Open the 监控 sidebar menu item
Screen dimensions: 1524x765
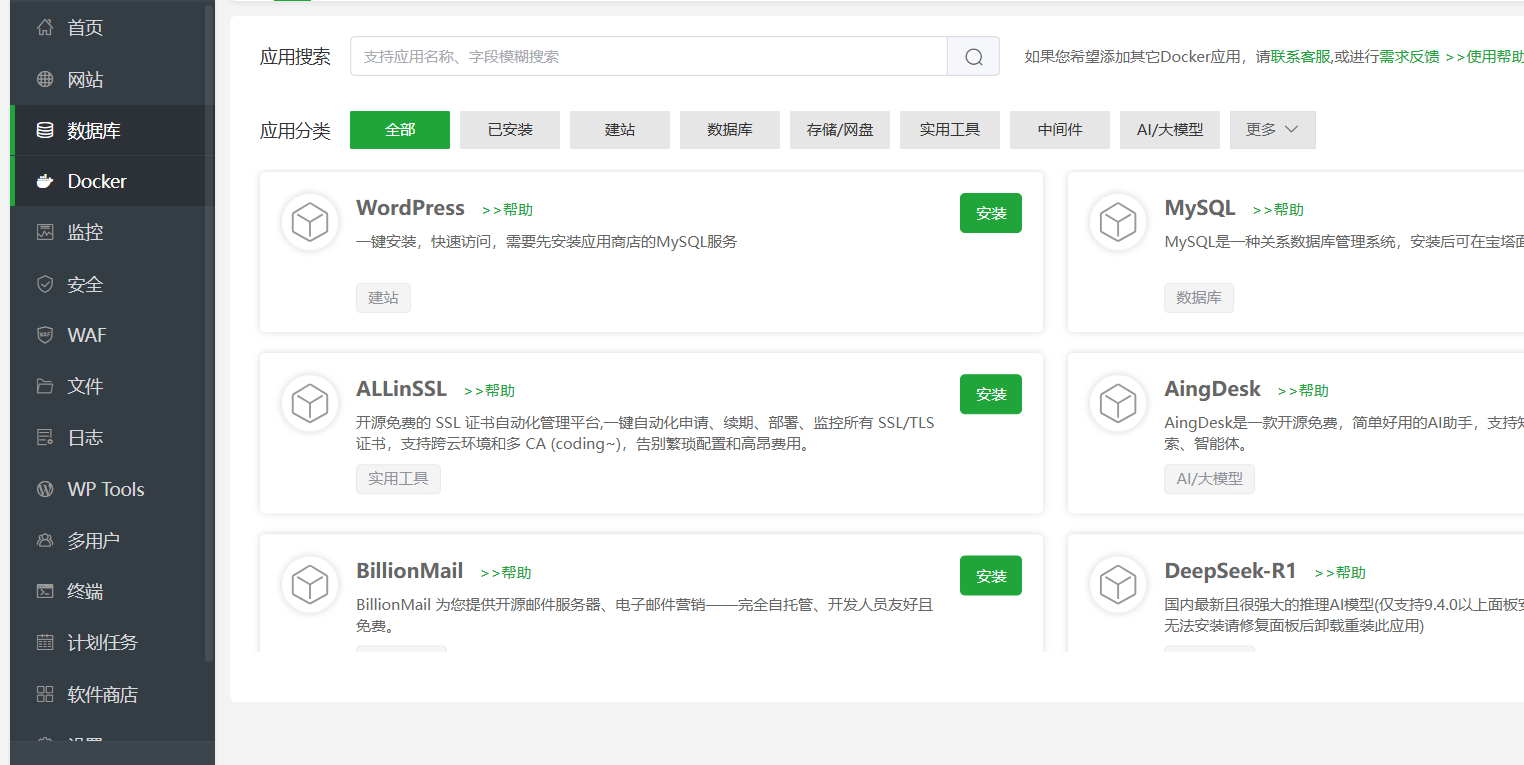[x=112, y=232]
